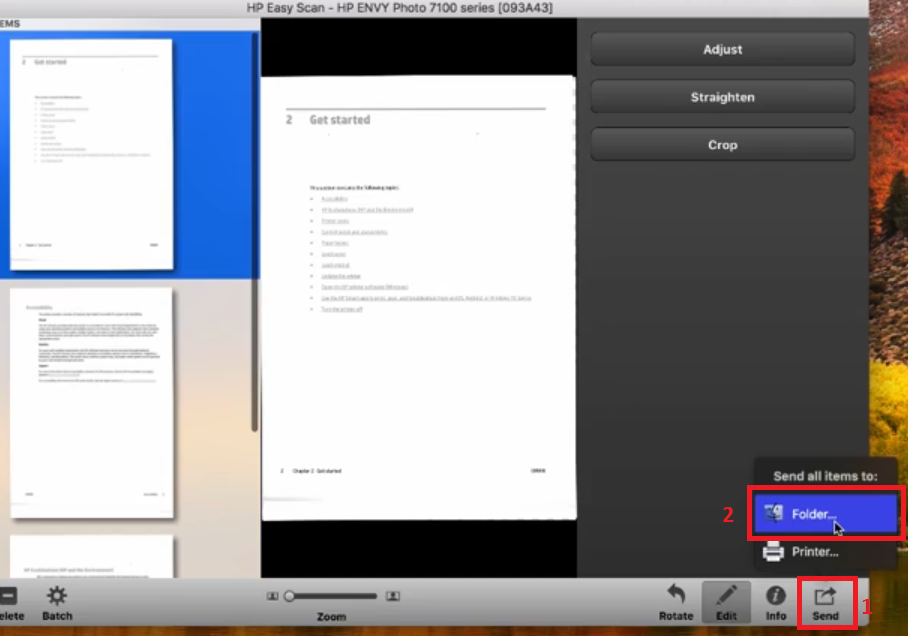This screenshot has height=636, width=908.
Task: Click the Straighten button
Action: [722, 97]
